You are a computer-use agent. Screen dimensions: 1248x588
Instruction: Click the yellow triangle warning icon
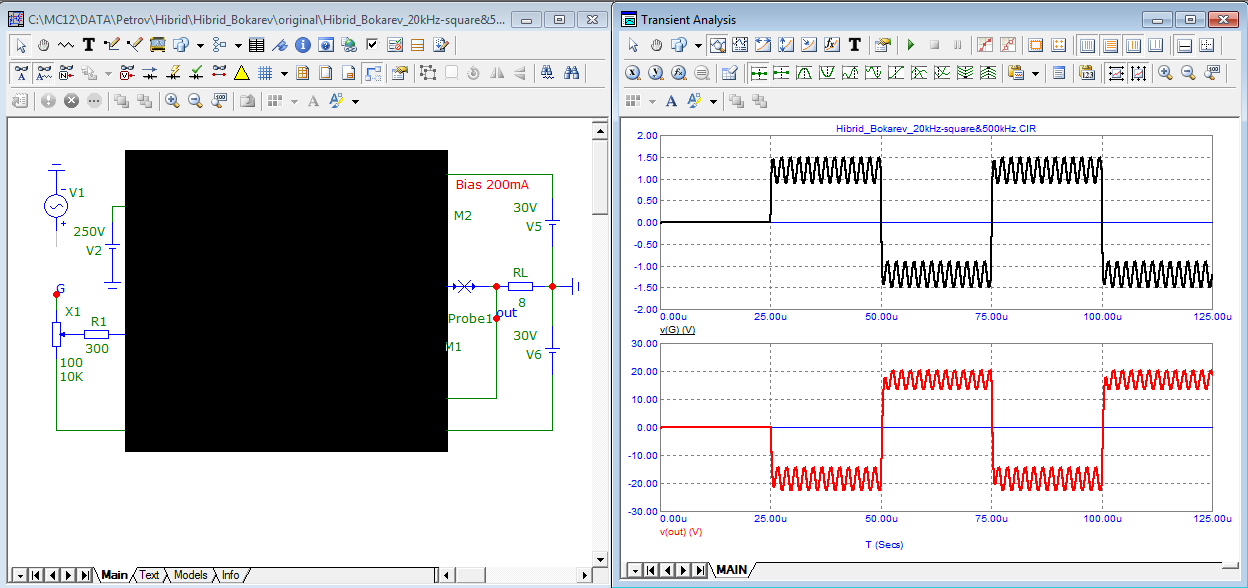(x=241, y=73)
